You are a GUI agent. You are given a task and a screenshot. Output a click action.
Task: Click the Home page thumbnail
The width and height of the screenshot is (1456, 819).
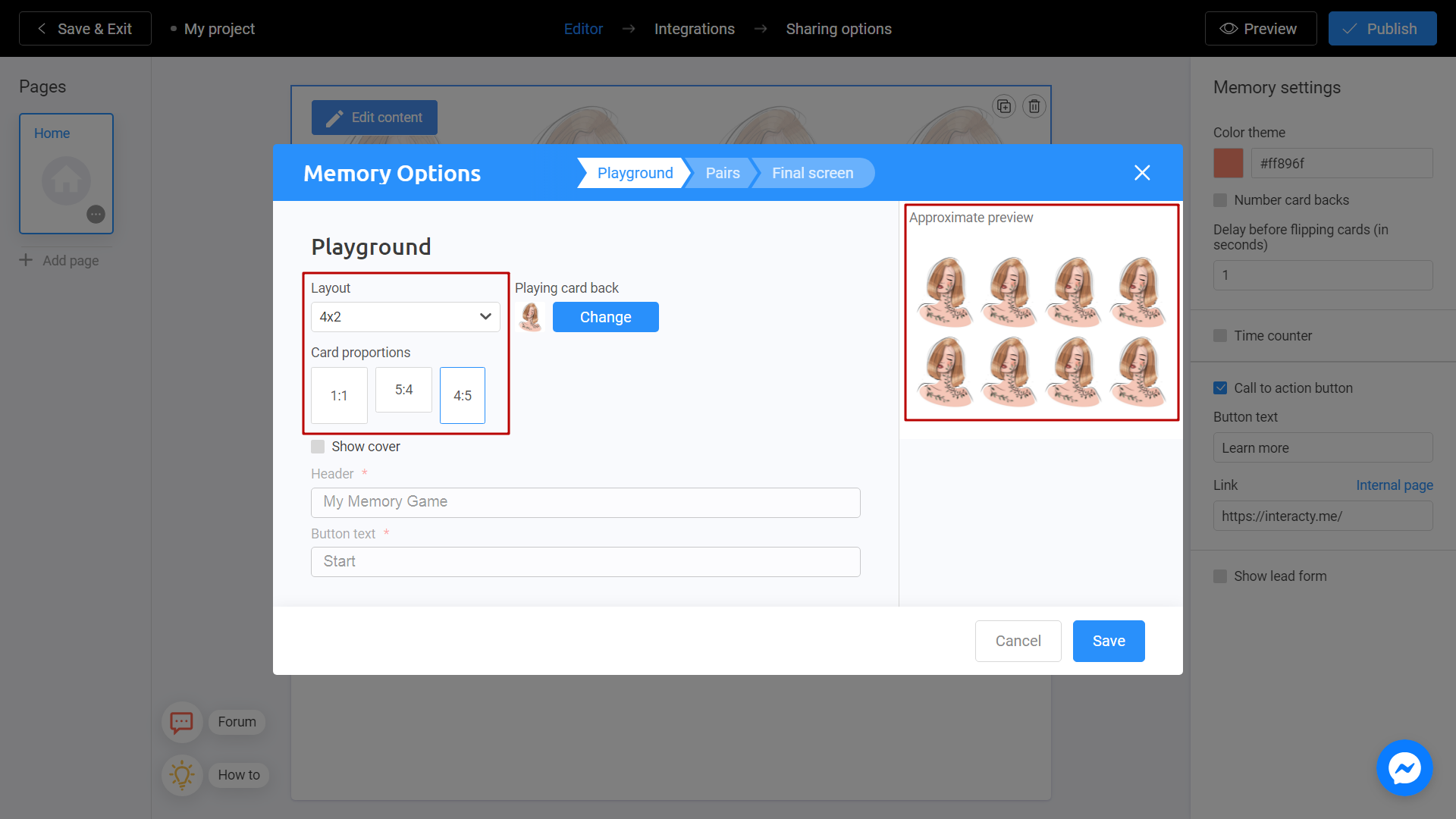[x=67, y=174]
